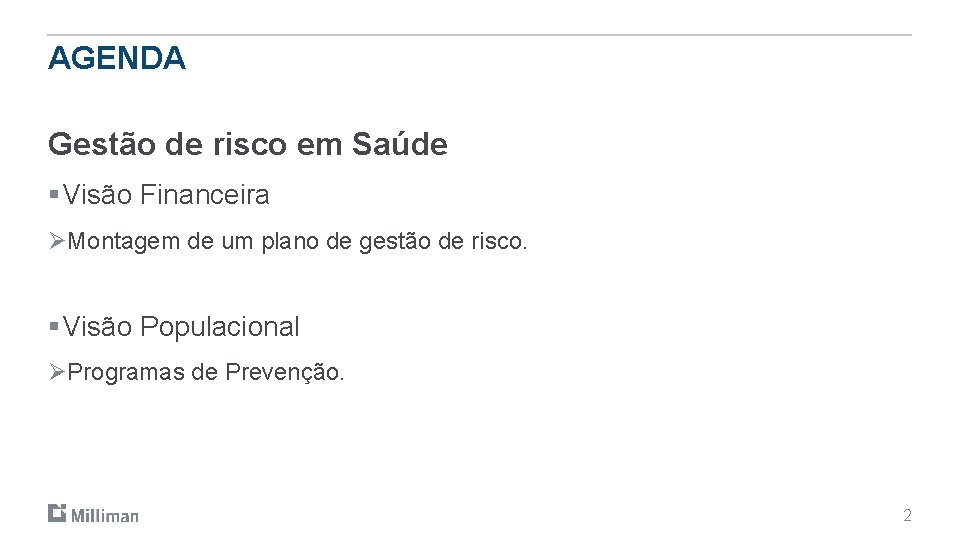Click slide page number 2
The height and width of the screenshot is (540, 960).
tap(907, 516)
